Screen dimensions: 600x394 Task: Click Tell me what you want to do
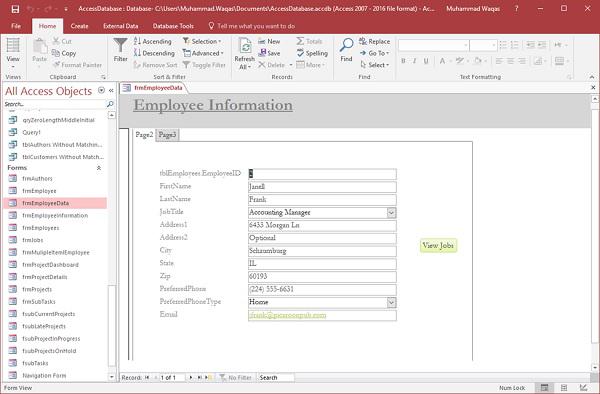click(252, 26)
